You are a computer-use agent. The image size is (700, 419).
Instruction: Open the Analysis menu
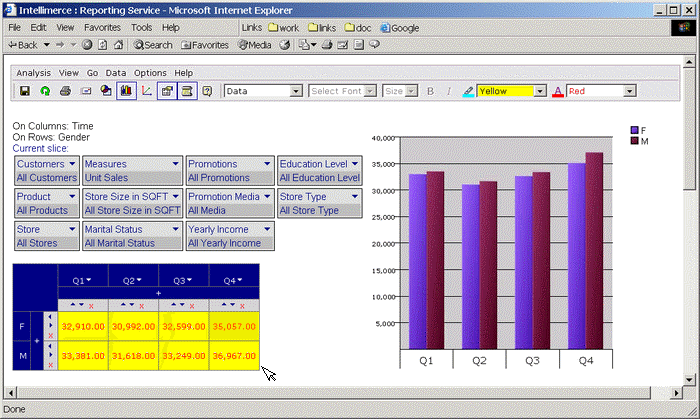33,73
